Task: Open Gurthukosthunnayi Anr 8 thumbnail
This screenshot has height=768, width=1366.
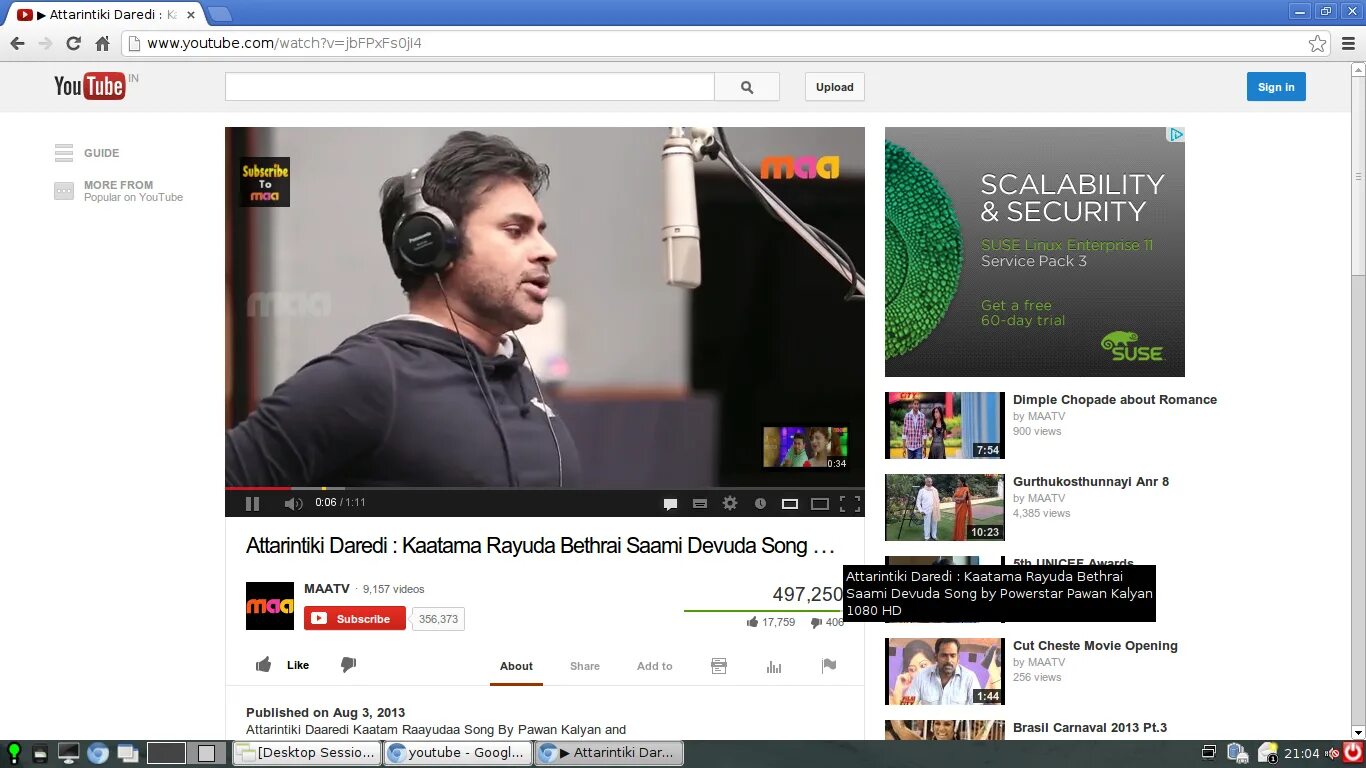Action: (x=945, y=507)
